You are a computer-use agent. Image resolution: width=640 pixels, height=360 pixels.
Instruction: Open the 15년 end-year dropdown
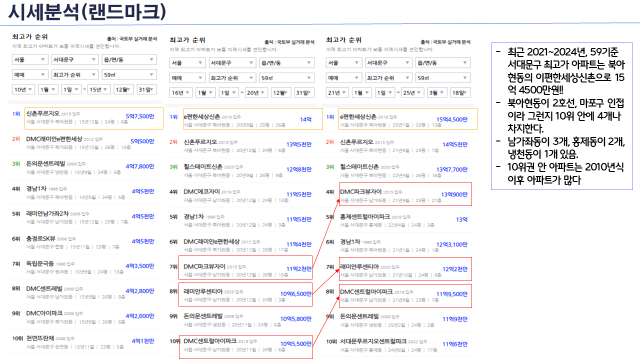[x=98, y=89]
